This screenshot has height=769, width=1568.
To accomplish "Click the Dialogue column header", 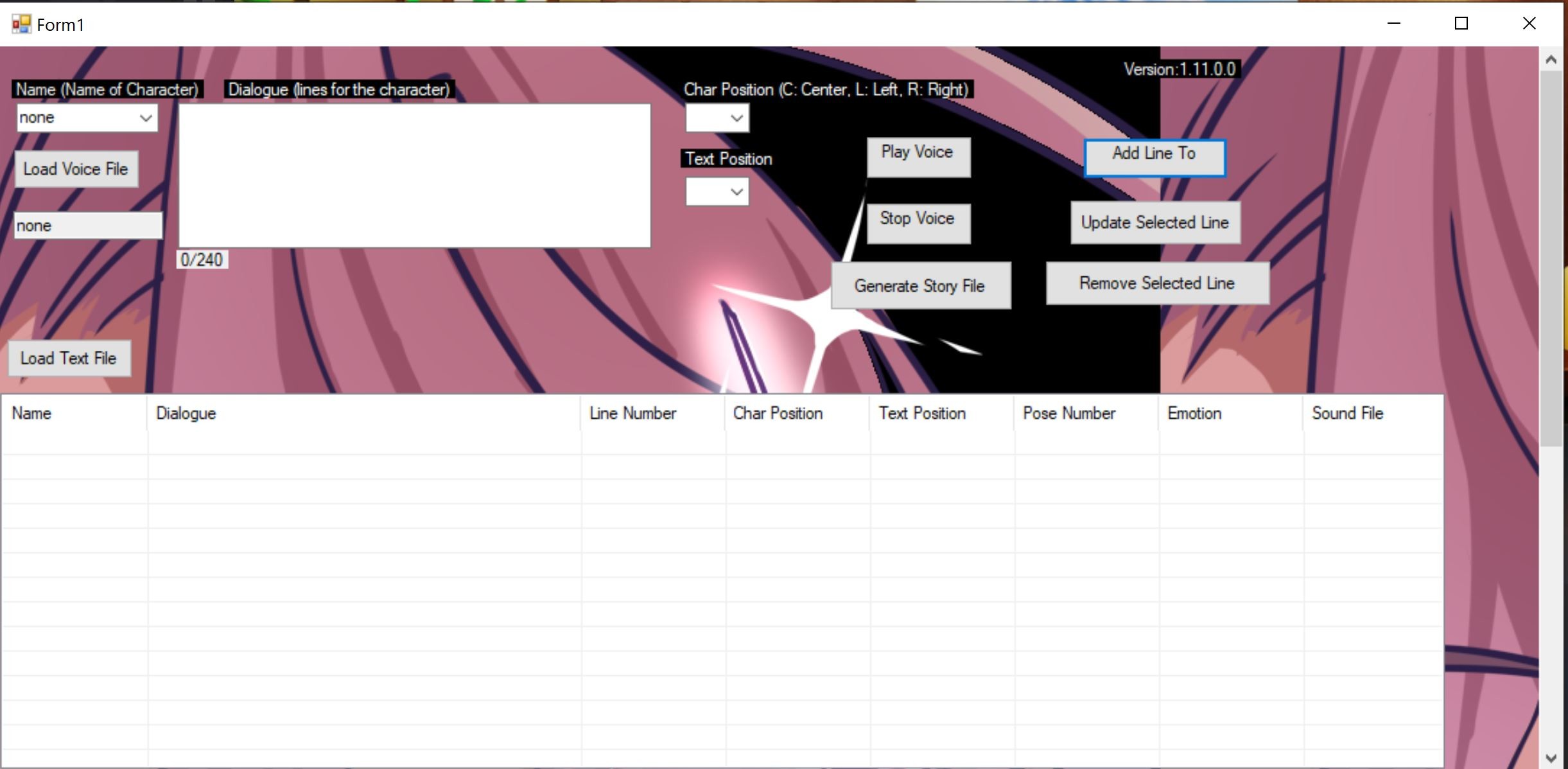I will 363,413.
